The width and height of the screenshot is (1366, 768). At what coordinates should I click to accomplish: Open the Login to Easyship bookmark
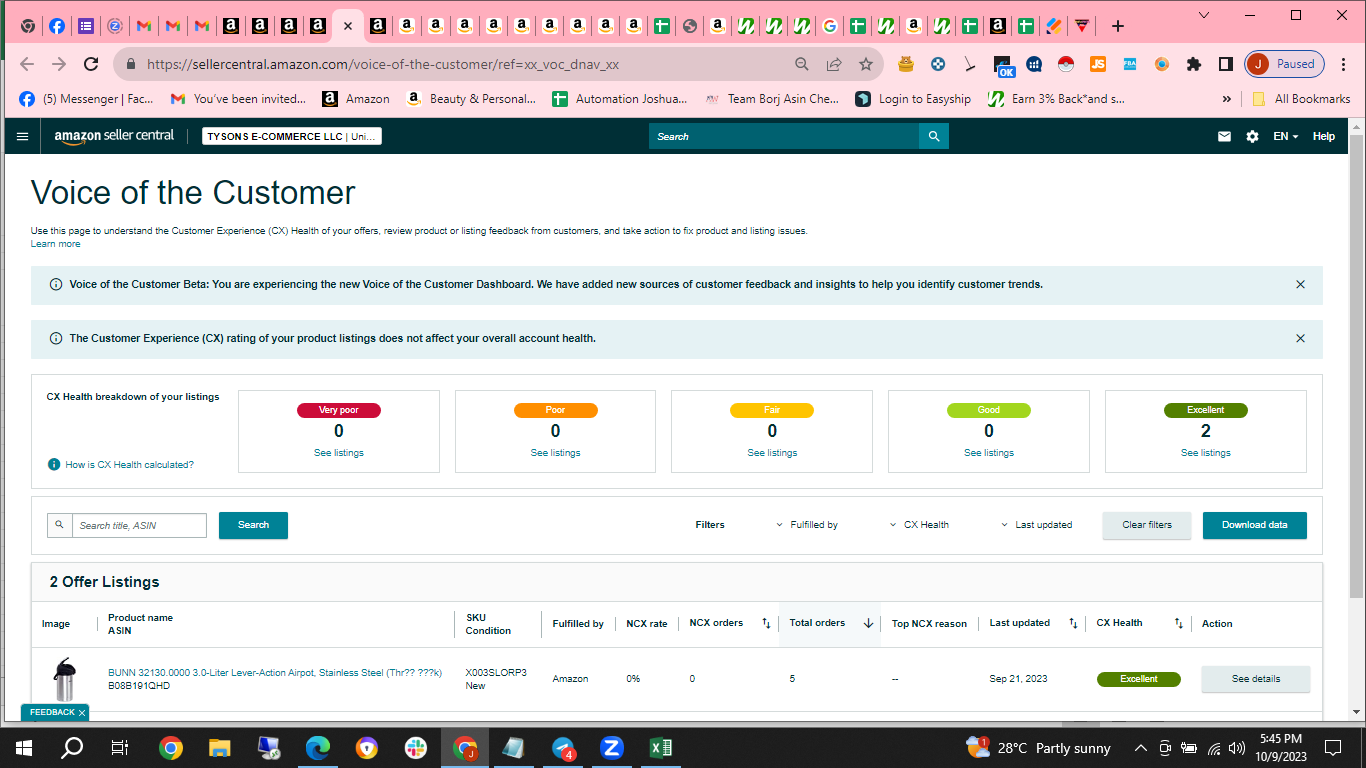point(913,99)
